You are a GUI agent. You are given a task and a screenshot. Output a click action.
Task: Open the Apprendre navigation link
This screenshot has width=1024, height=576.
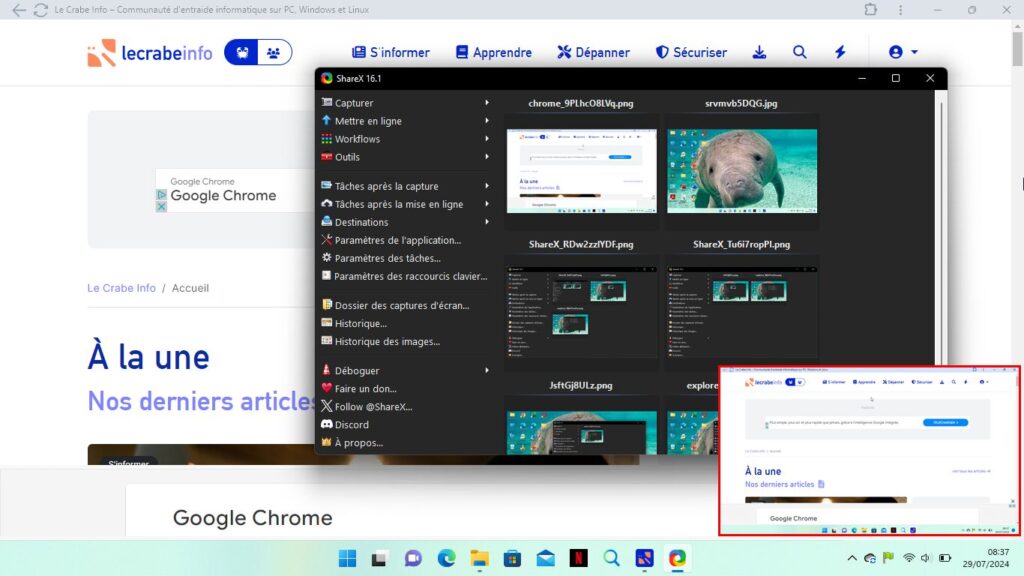[x=494, y=52]
